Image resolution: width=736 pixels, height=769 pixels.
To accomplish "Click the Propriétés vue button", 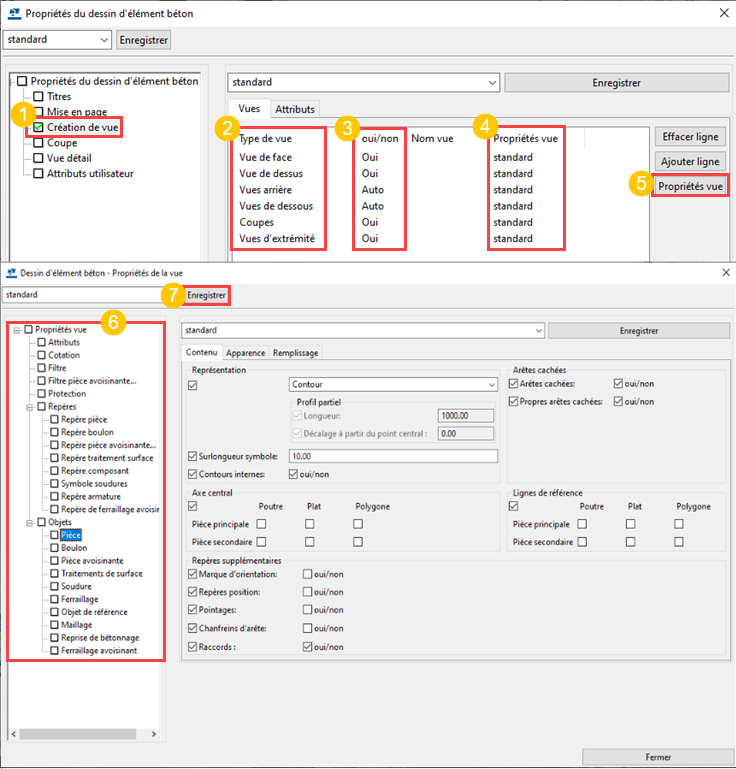I will click(x=689, y=186).
